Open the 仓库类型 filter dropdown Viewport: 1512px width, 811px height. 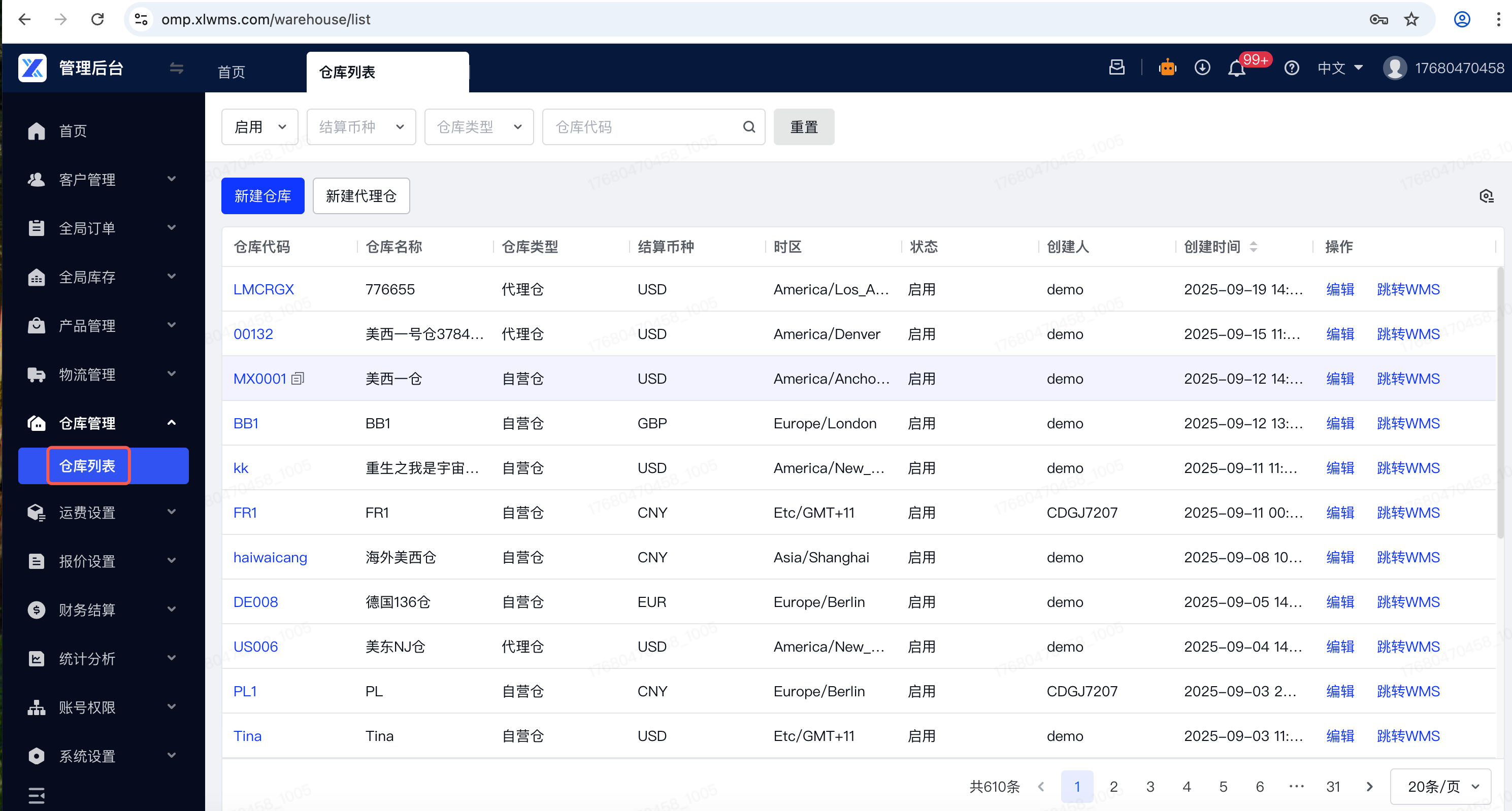(478, 127)
